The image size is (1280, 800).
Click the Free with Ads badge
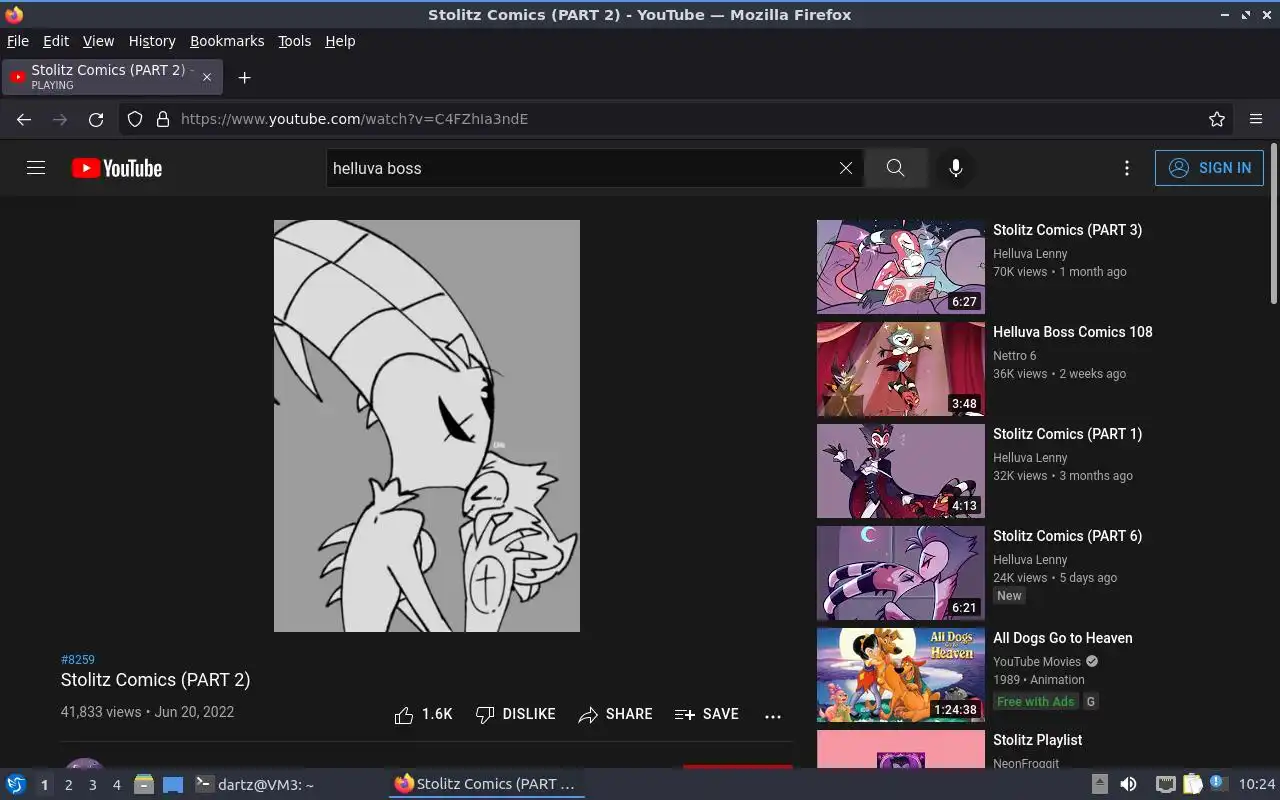pyautogui.click(x=1035, y=702)
